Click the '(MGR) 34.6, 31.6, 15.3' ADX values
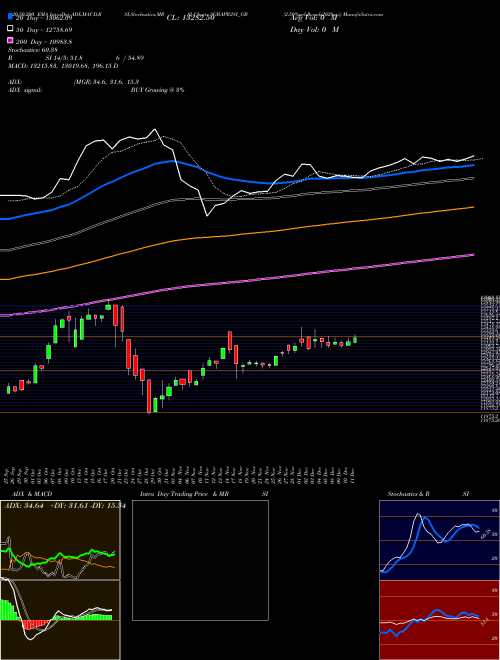Screen dimensions: 500x660 click(106, 82)
